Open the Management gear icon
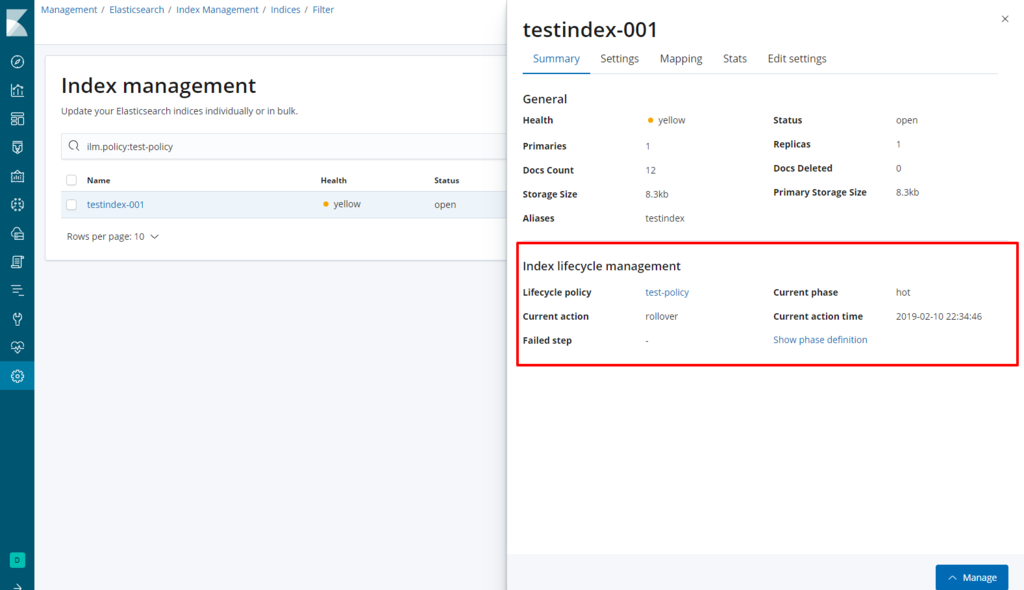The width and height of the screenshot is (1024, 590). [x=18, y=376]
